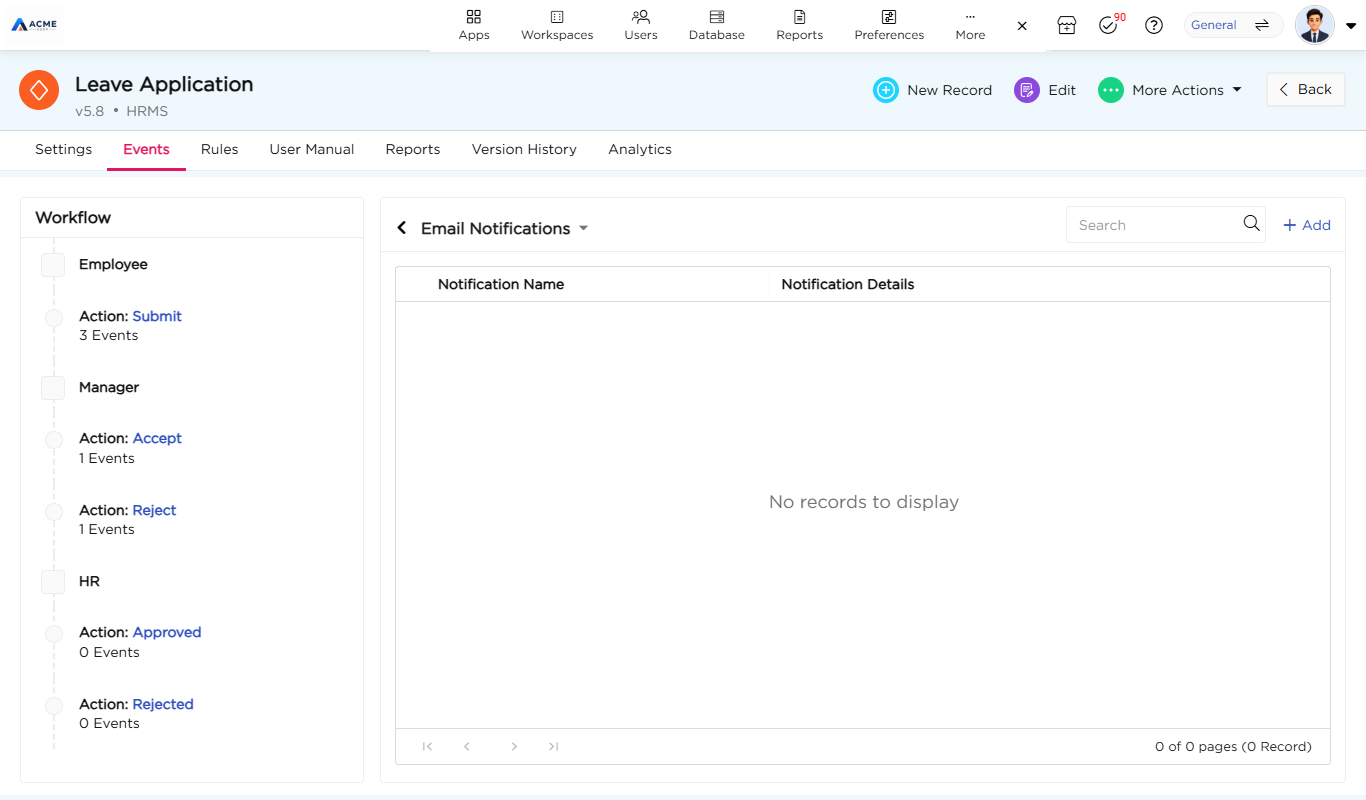
Task: Open the help question mark icon
Action: 1154,25
